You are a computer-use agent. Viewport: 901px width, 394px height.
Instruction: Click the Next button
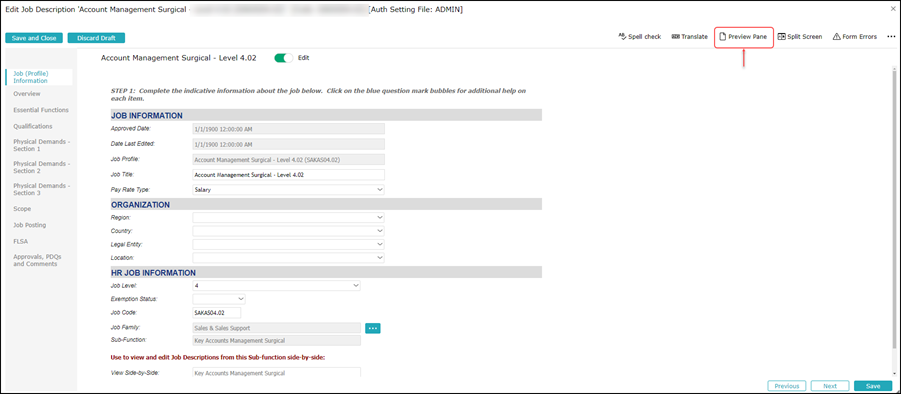(830, 386)
